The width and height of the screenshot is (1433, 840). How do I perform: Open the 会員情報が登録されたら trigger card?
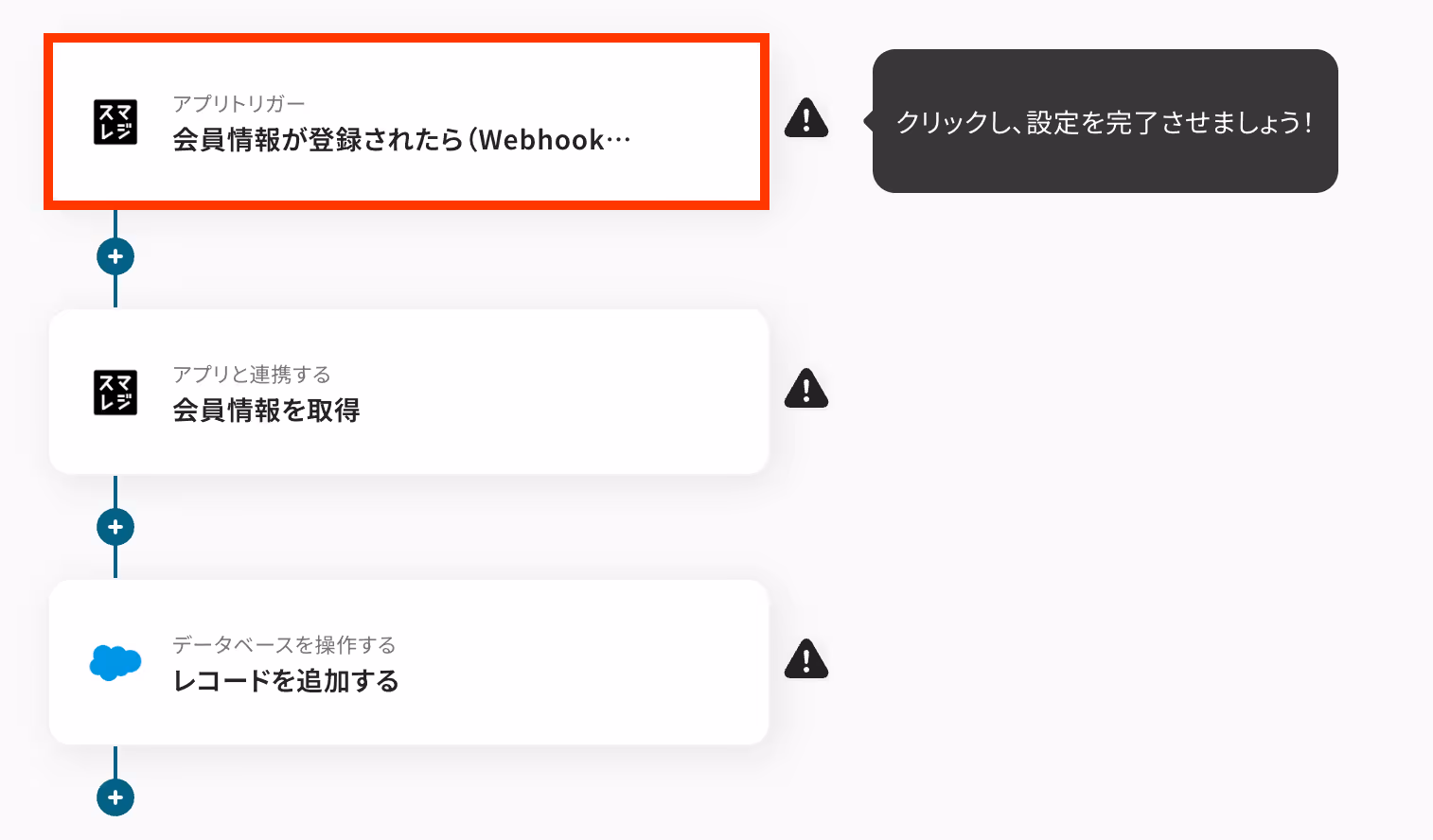coord(406,122)
